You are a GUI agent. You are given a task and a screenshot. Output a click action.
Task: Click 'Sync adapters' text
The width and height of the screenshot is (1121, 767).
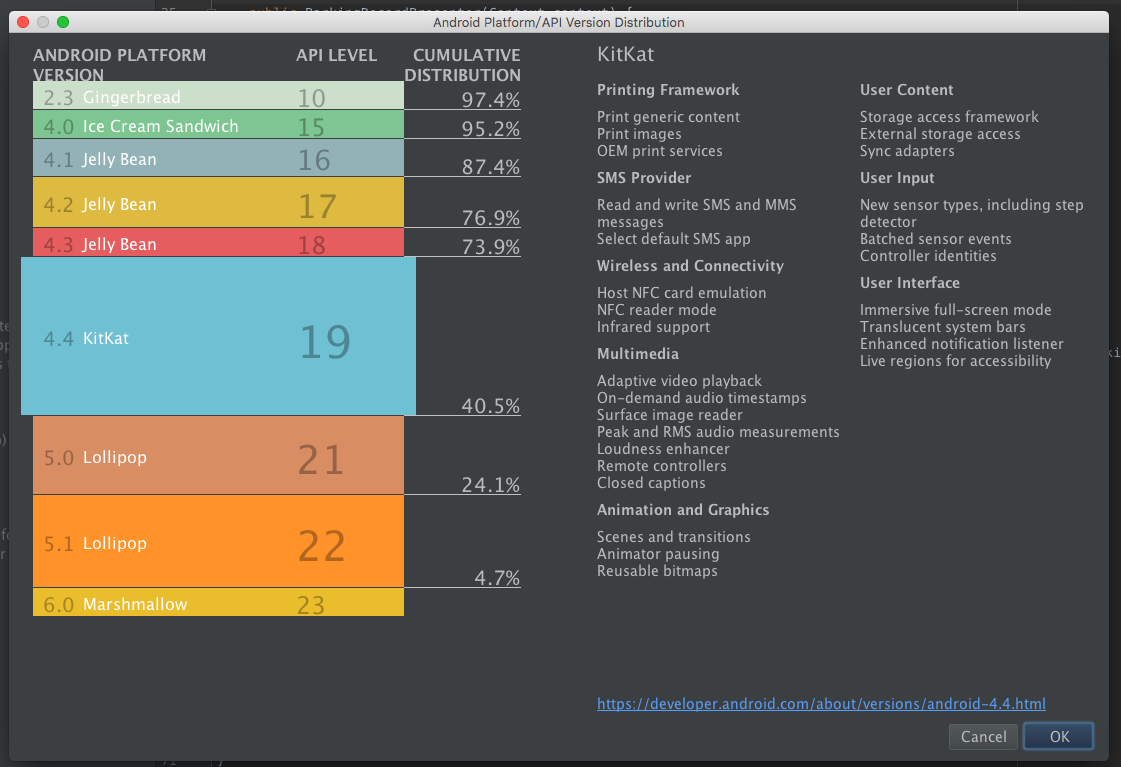tap(907, 151)
